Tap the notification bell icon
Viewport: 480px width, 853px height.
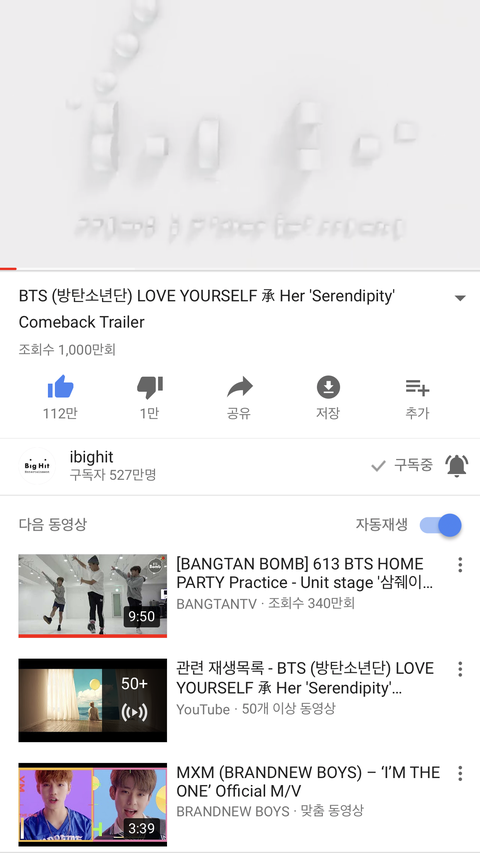(456, 466)
